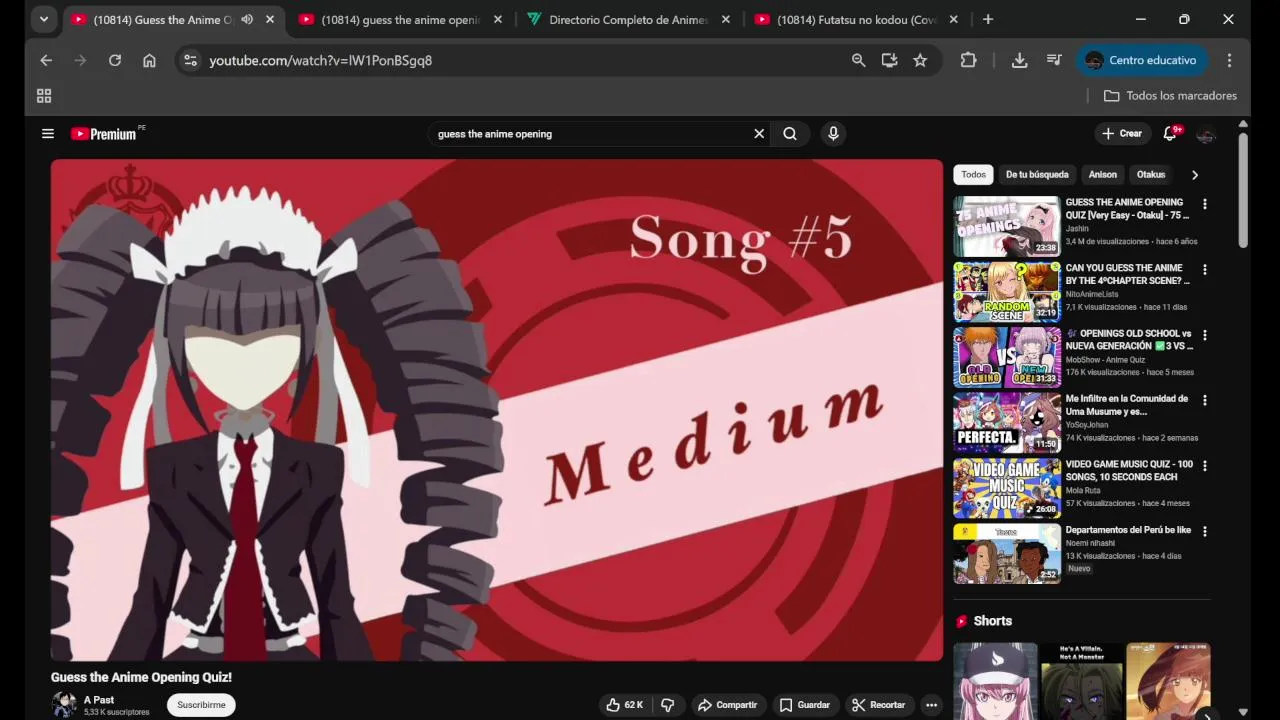Open options for GUESS THE ANIME OPENING QUIZ video
The width and height of the screenshot is (1280, 720).
pyautogui.click(x=1204, y=204)
